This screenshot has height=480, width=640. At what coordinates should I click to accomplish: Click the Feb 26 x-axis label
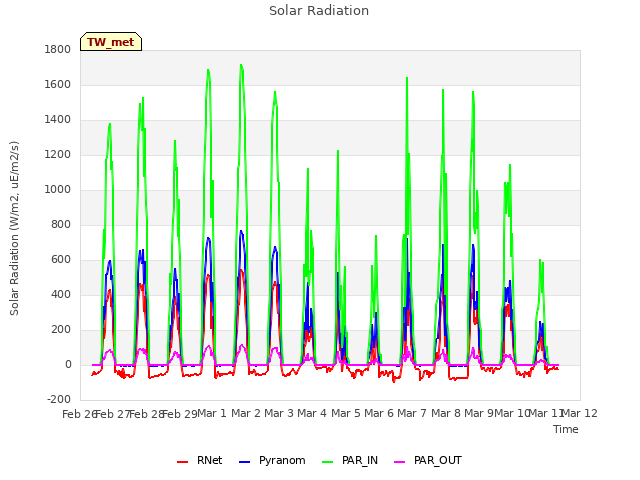point(78,414)
